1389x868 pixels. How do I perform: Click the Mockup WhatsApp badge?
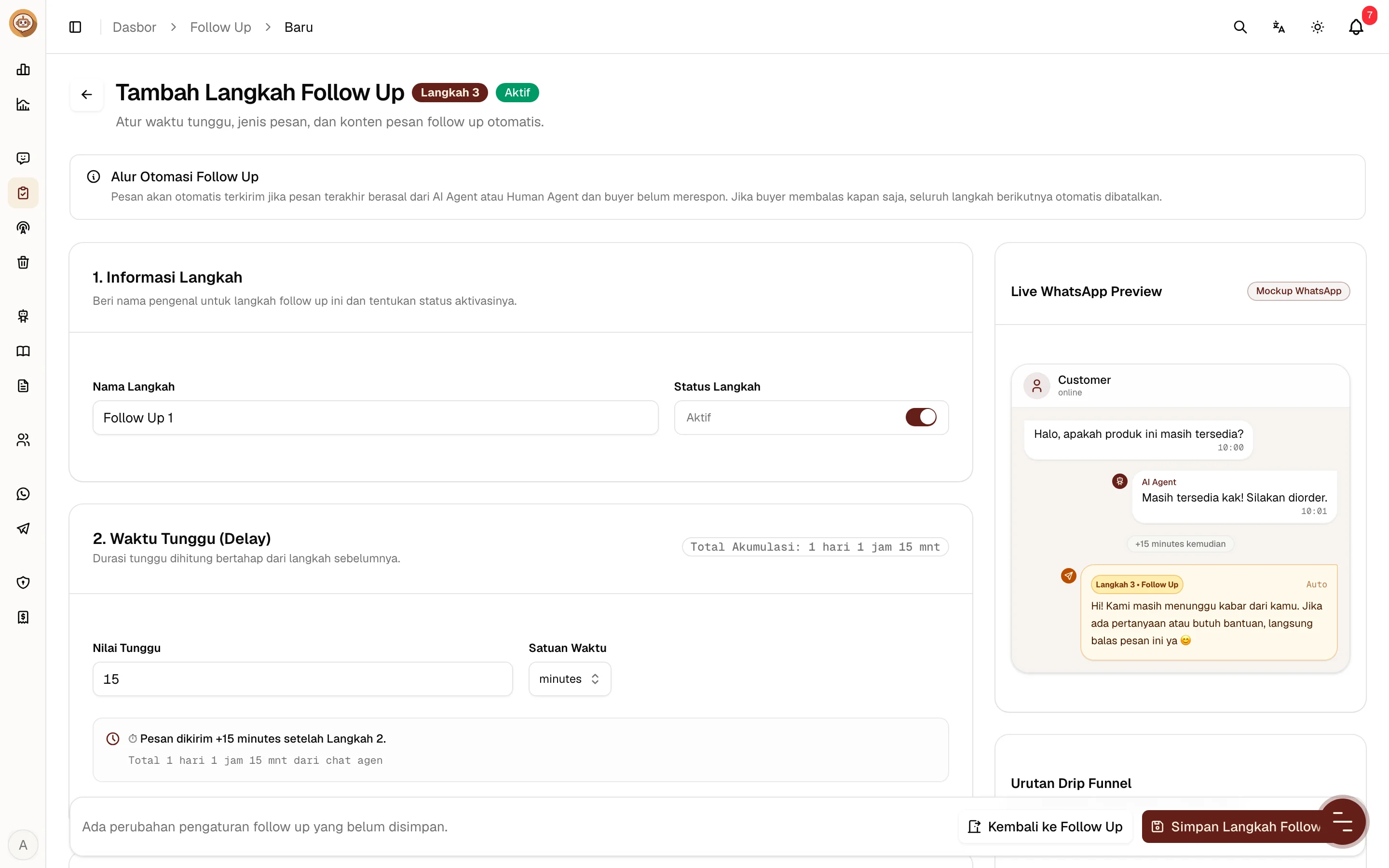(1298, 291)
